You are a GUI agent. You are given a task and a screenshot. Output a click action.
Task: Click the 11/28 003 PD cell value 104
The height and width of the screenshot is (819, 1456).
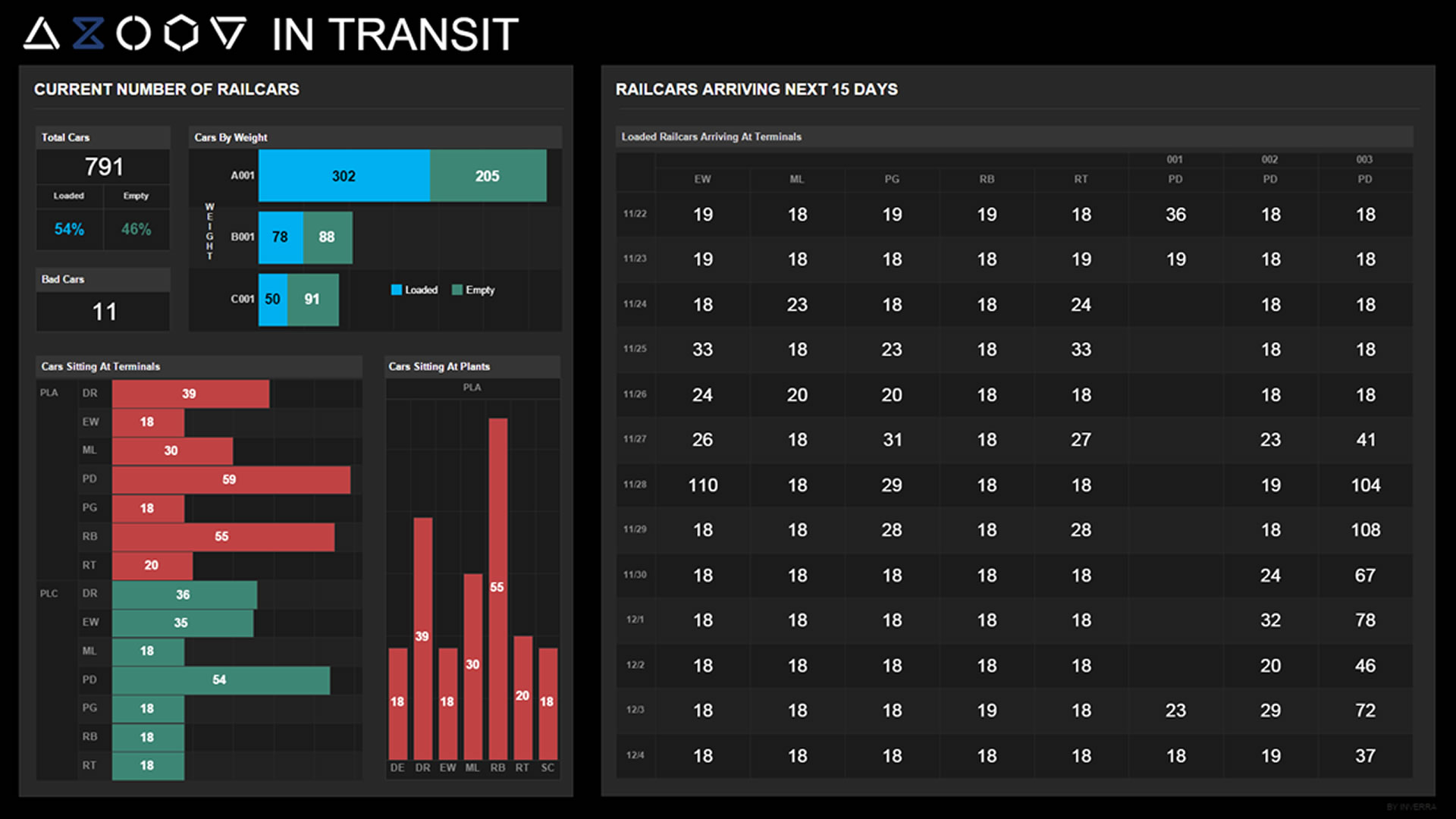tap(1365, 485)
